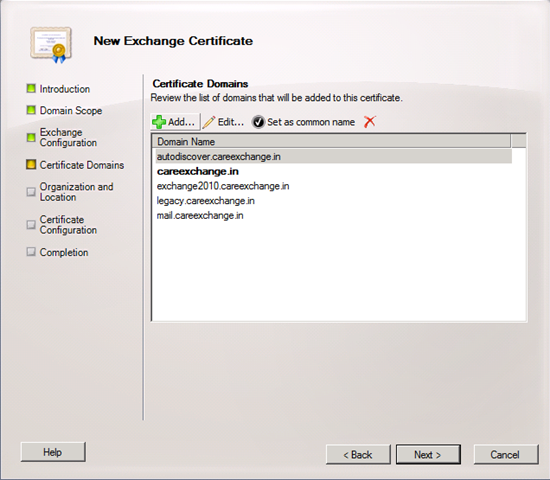This screenshot has height=480, width=550.
Task: Open Help for this wizard
Action: coord(53,452)
